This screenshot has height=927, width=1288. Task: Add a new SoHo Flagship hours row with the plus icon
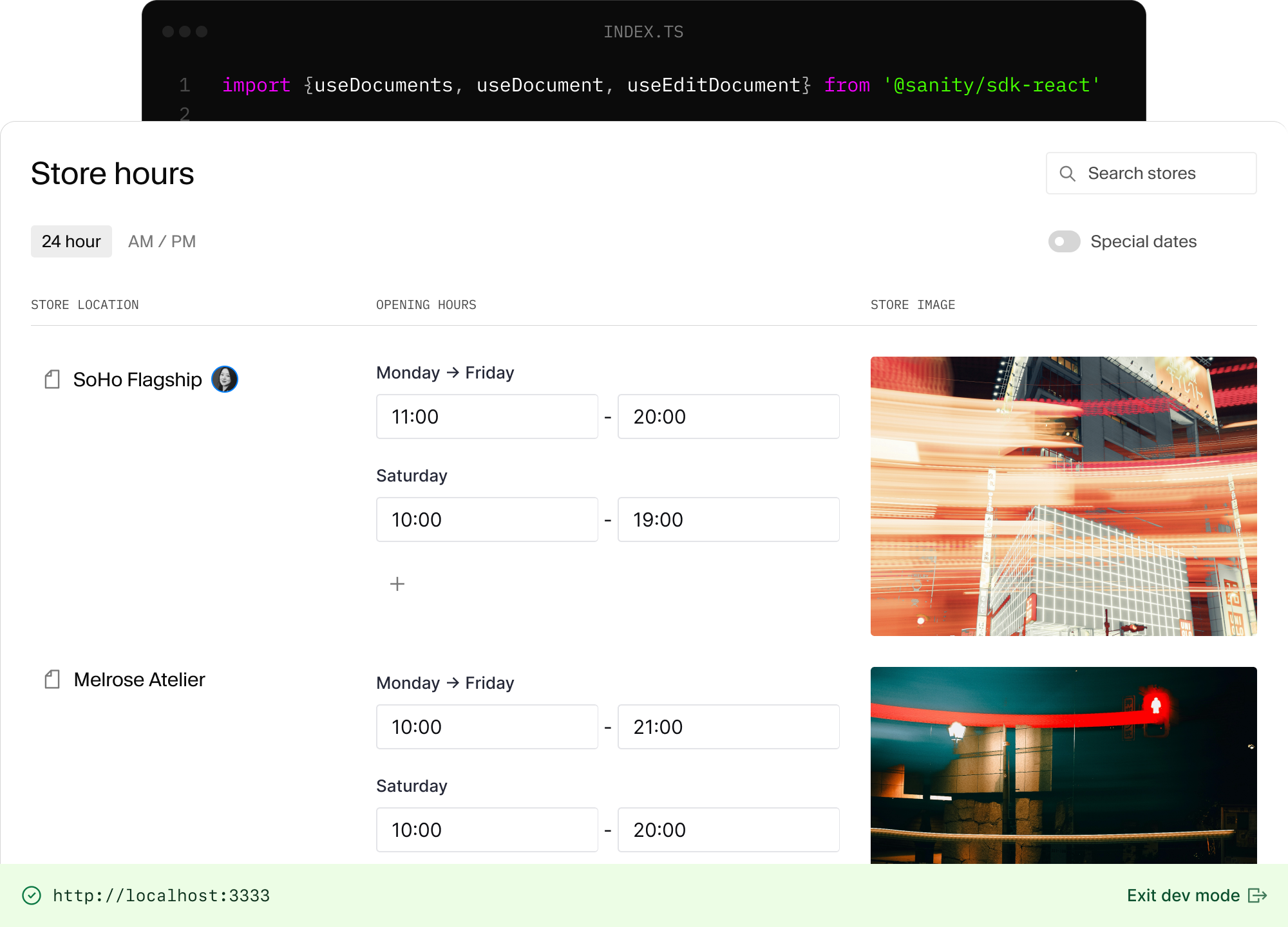click(397, 584)
